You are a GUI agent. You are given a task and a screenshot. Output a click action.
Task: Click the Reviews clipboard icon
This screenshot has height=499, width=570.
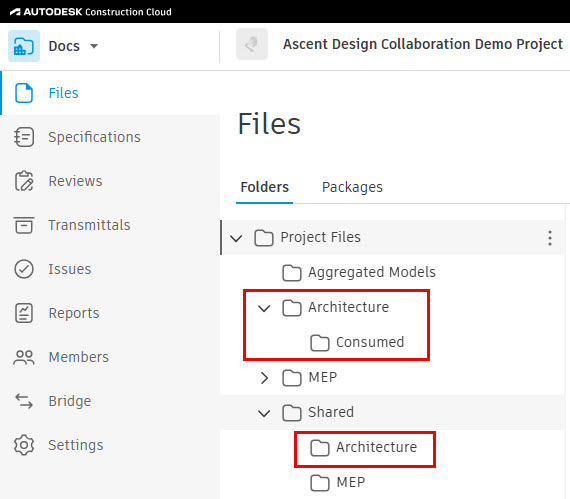[24, 181]
